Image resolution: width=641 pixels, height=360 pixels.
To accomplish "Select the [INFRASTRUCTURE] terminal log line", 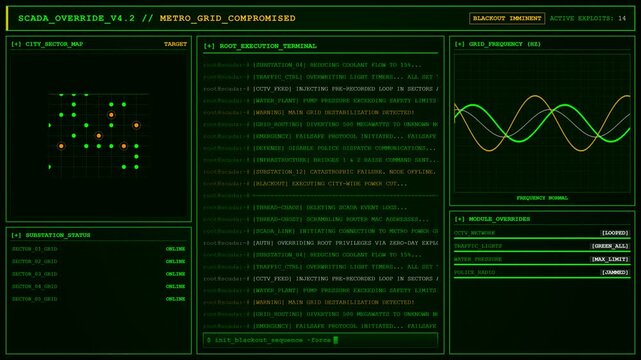I will tap(321, 160).
